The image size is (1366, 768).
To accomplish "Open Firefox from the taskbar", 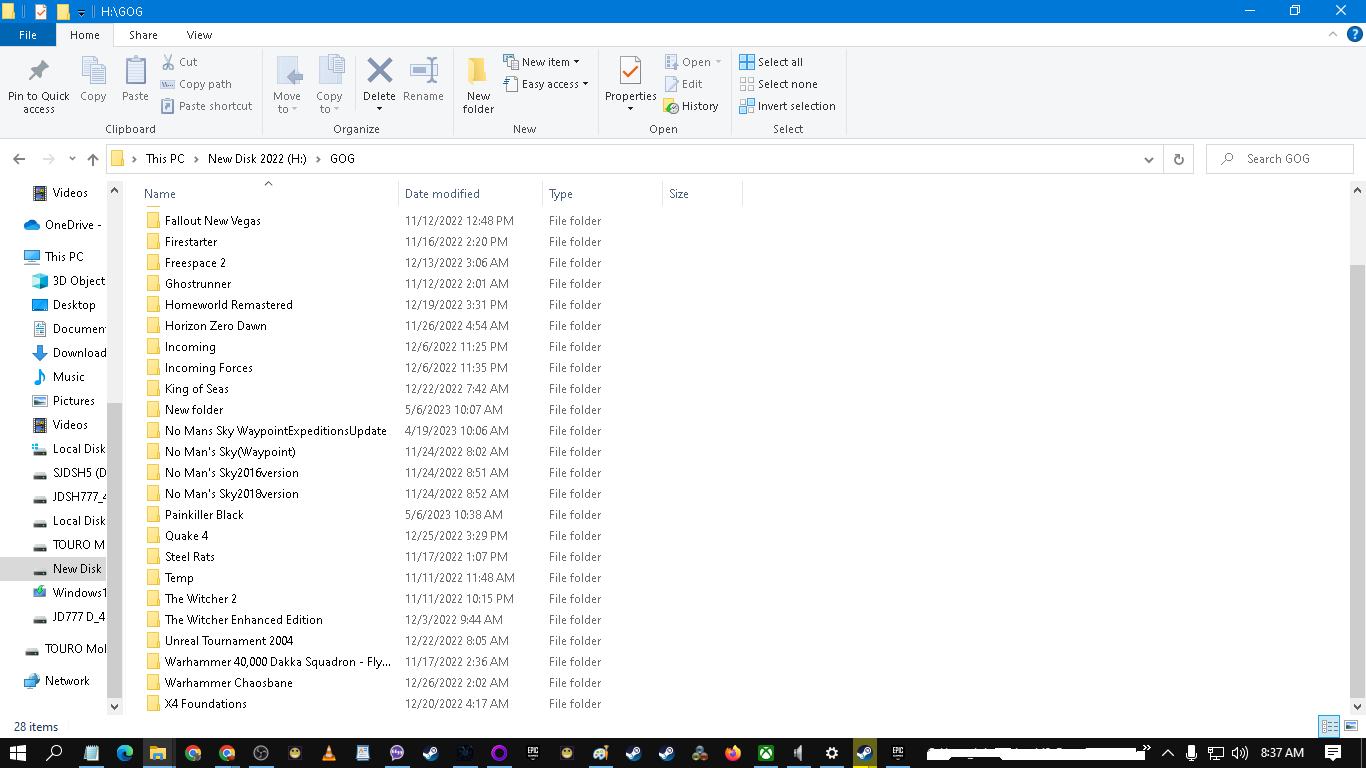I will [733, 753].
